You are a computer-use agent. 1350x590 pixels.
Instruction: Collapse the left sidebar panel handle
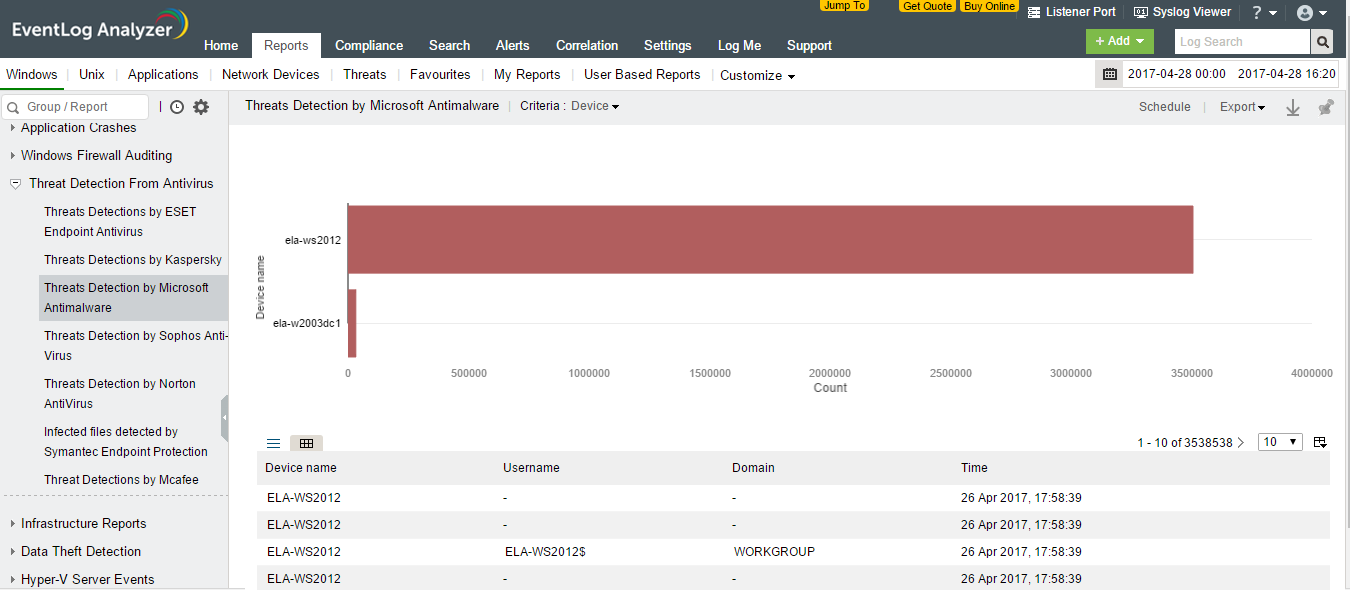pyautogui.click(x=225, y=417)
